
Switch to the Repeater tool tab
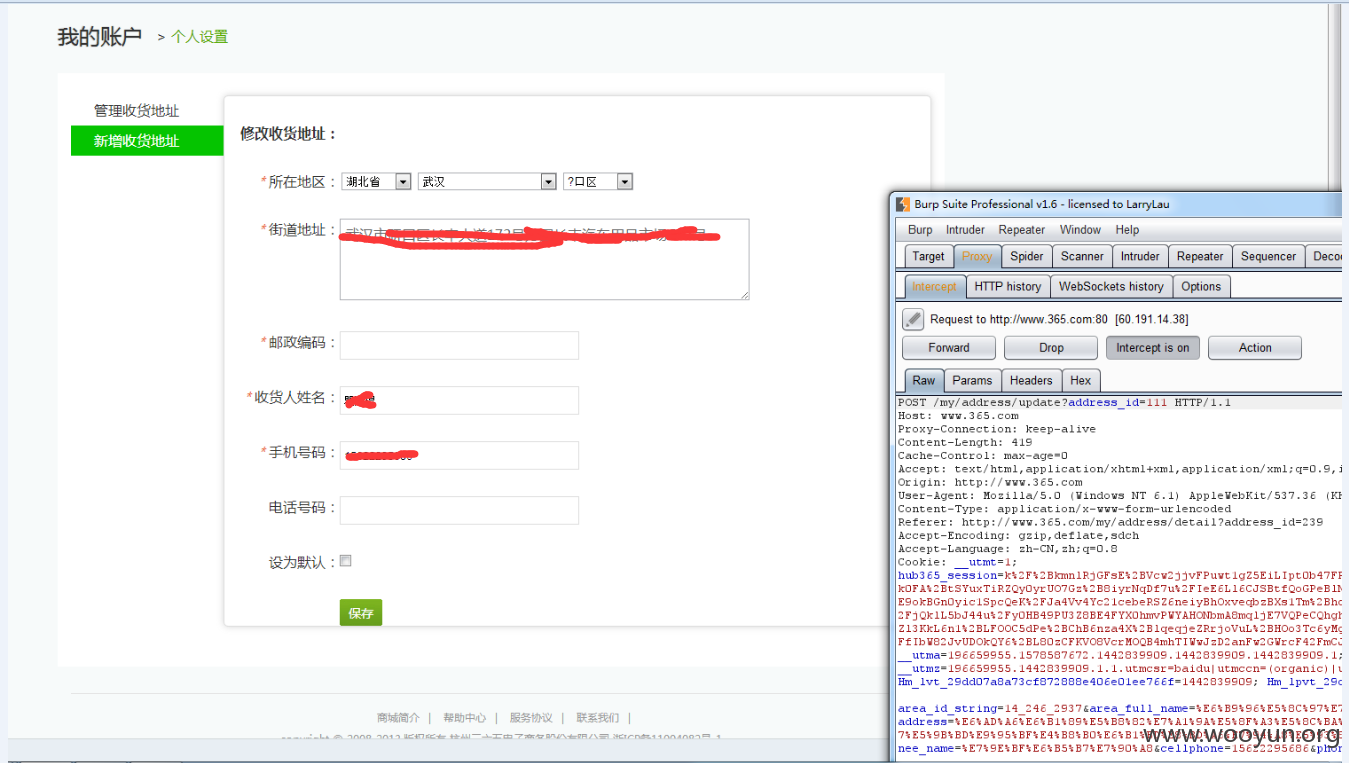(x=1200, y=256)
